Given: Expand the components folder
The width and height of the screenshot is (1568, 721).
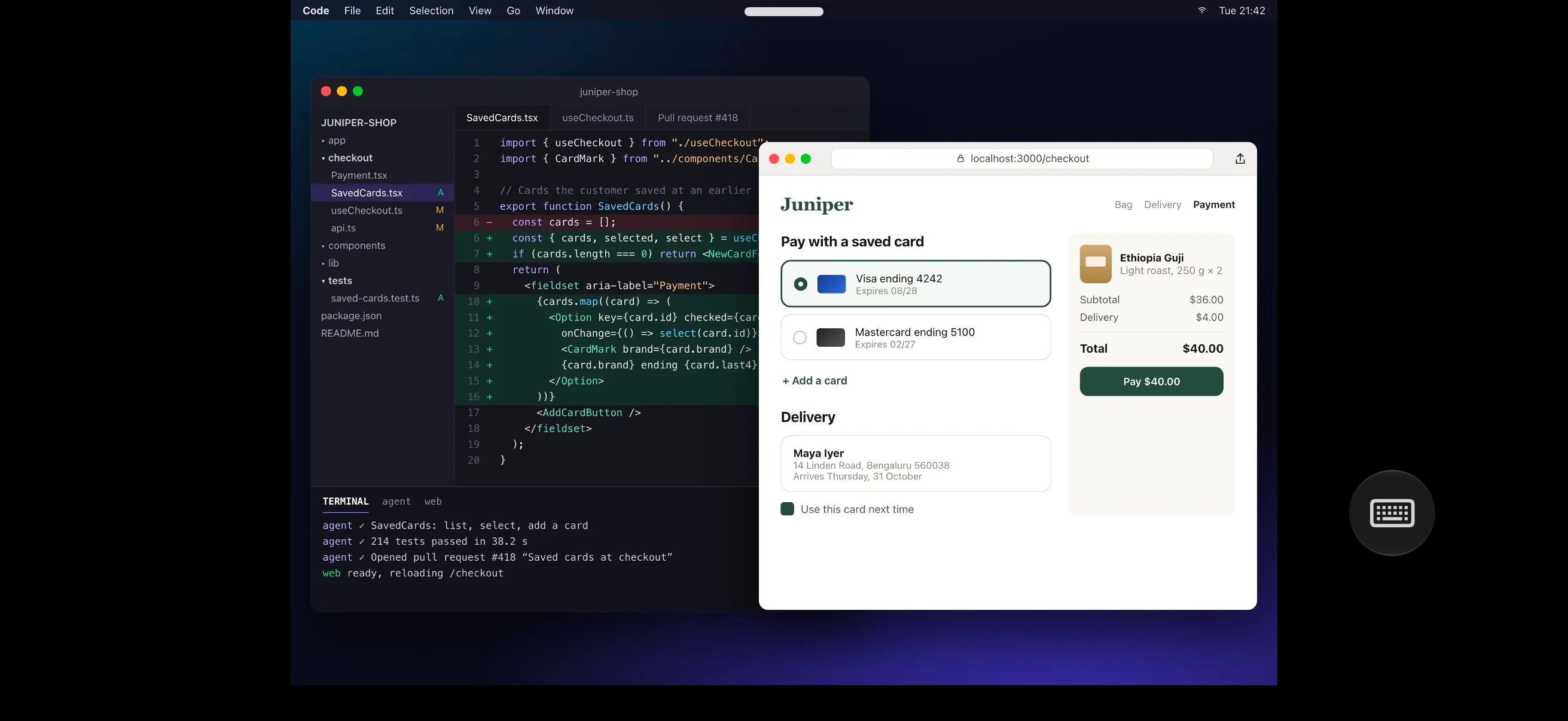Looking at the screenshot, I should click(x=353, y=246).
